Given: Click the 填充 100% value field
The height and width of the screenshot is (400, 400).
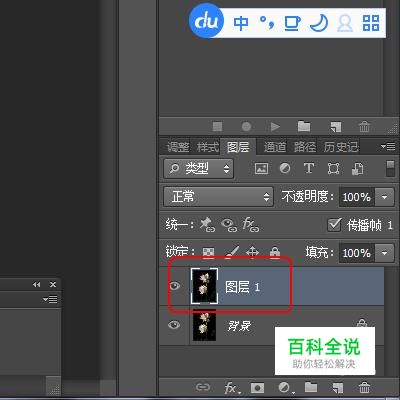Looking at the screenshot, I should click(357, 253).
